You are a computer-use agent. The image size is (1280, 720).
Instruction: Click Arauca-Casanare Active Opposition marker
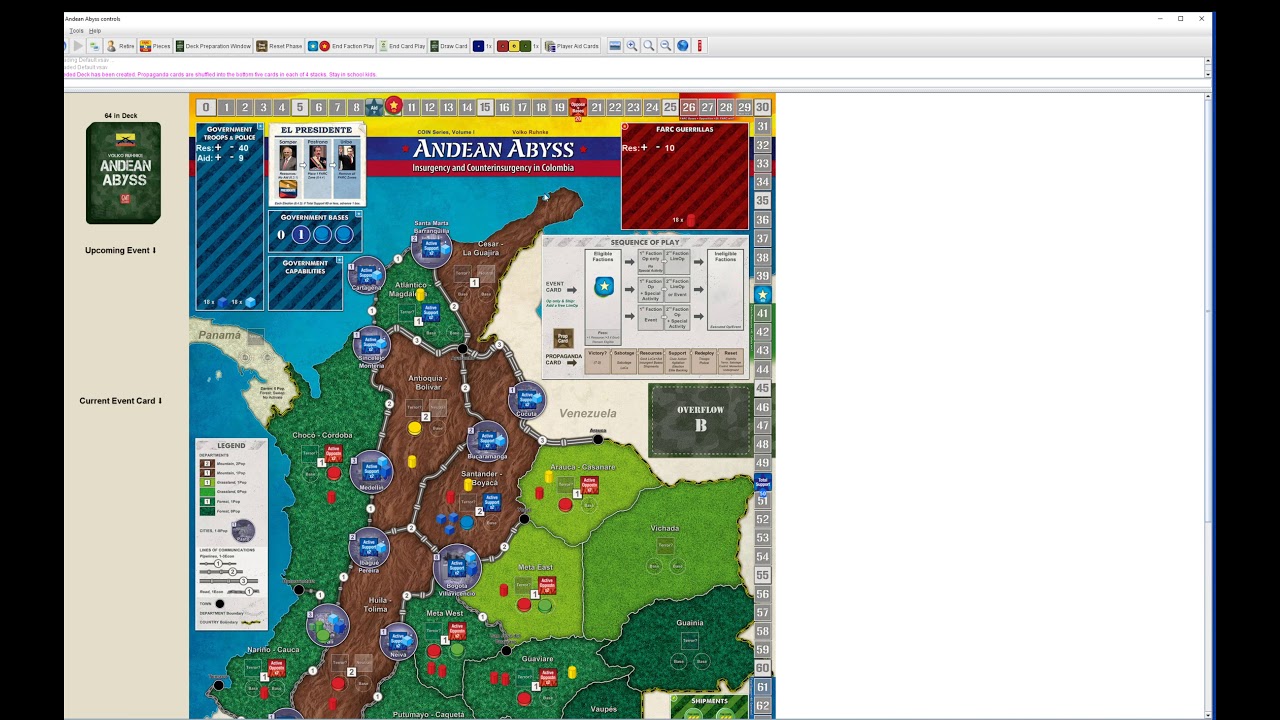click(x=589, y=485)
